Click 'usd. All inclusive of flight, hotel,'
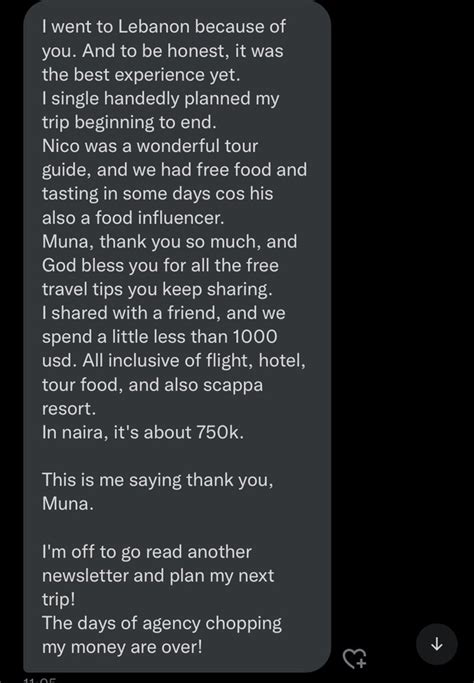The height and width of the screenshot is (683, 474). 174,361
